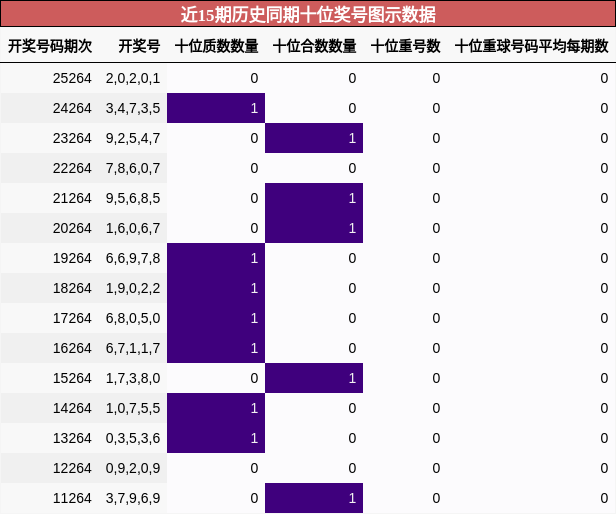Click 十位重号数 value in row 19264

click(x=436, y=258)
